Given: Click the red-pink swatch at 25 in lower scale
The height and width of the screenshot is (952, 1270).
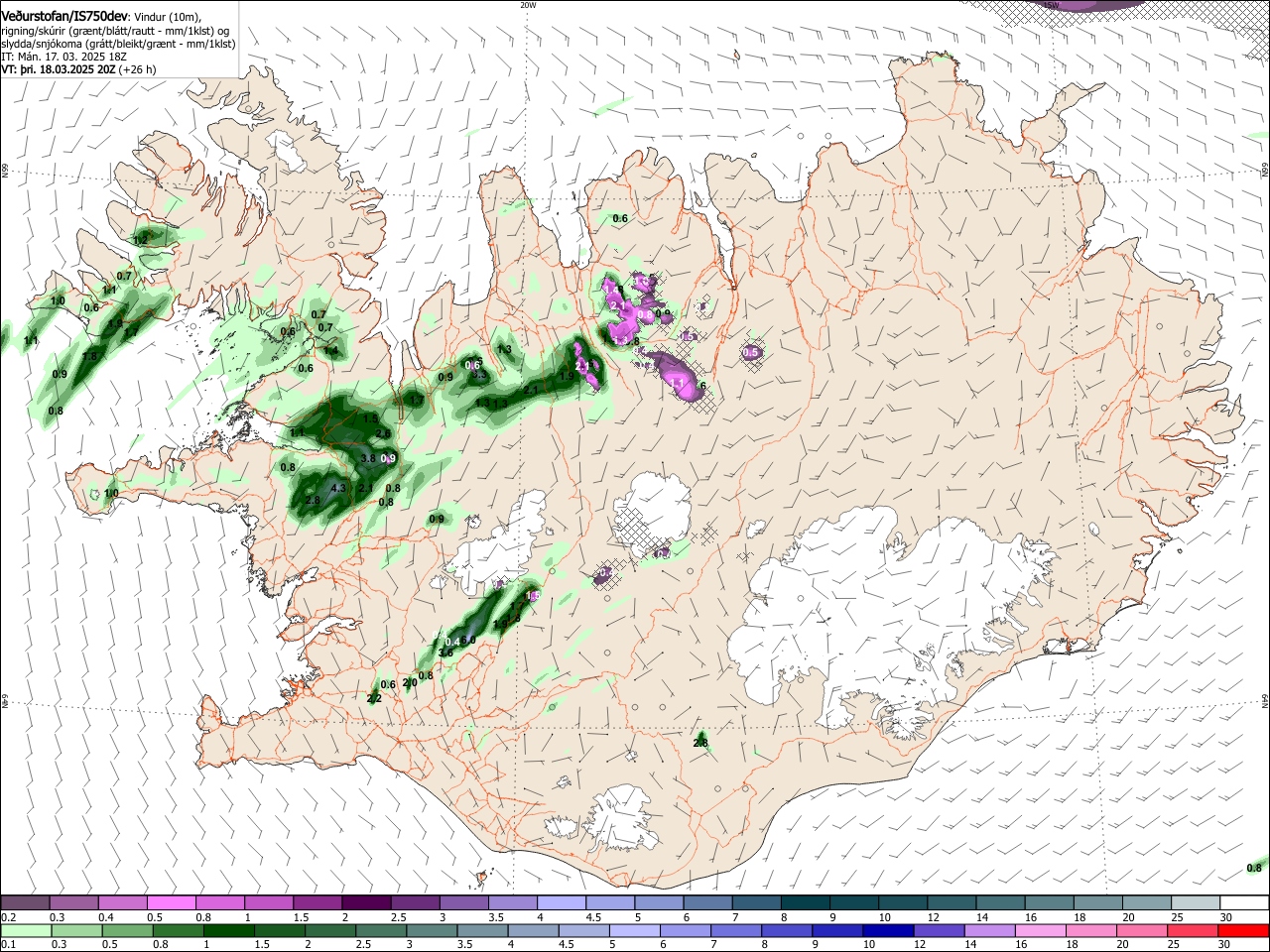Looking at the screenshot, I should point(1193,930).
